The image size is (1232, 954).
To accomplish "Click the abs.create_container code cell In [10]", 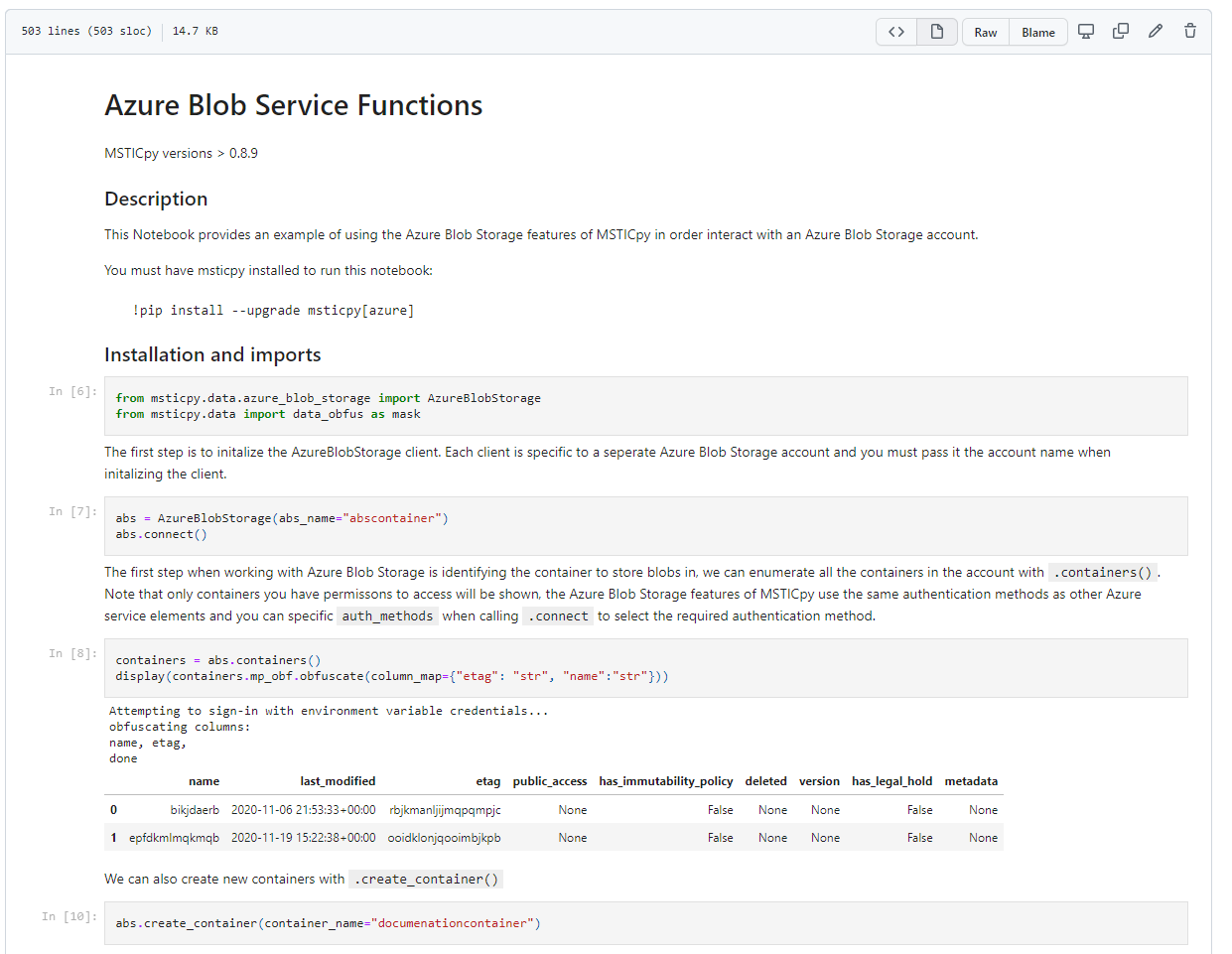I will 328,923.
